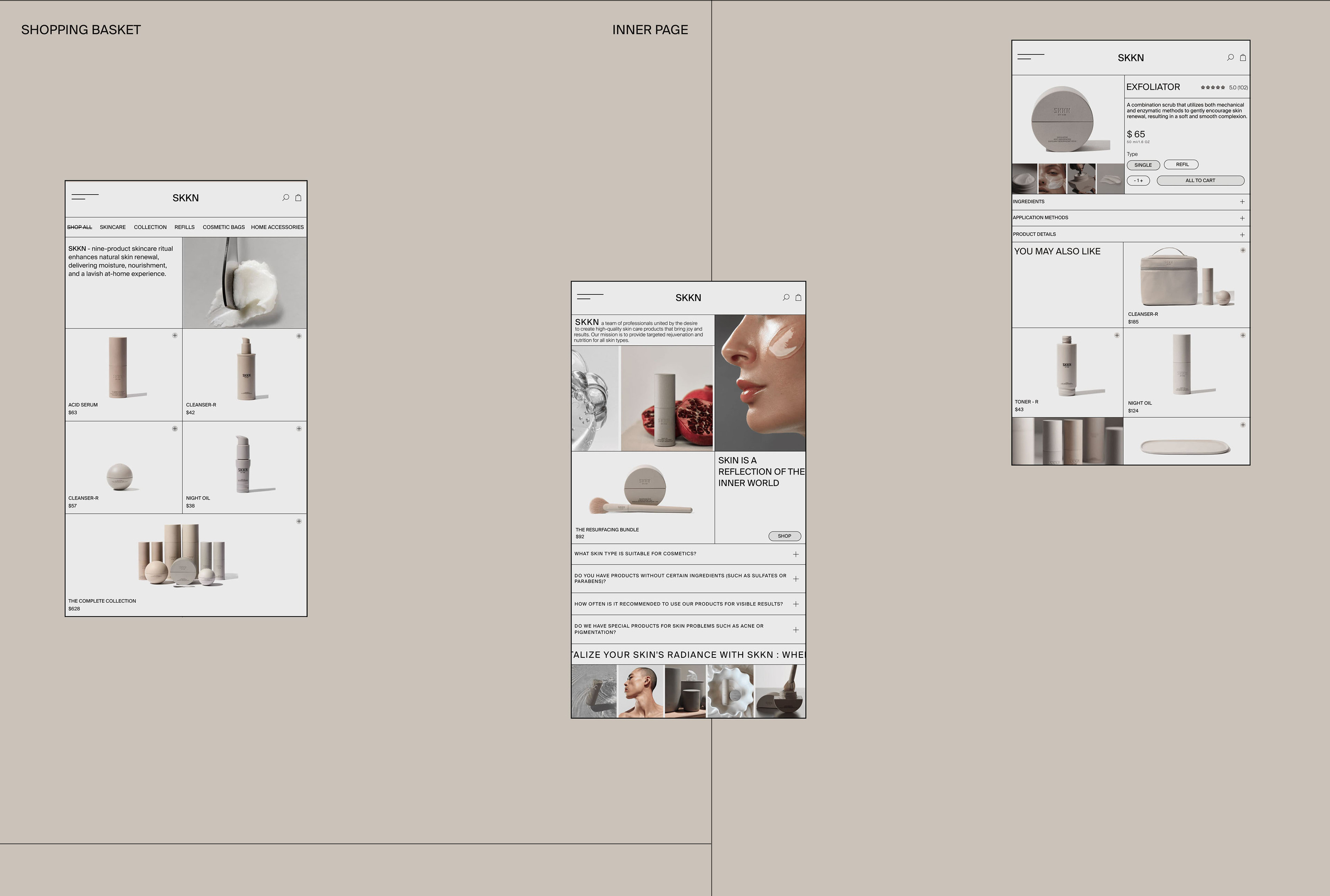The image size is (1330, 896).
Task: Open the SKINCARE category in the navigation
Action: click(113, 227)
